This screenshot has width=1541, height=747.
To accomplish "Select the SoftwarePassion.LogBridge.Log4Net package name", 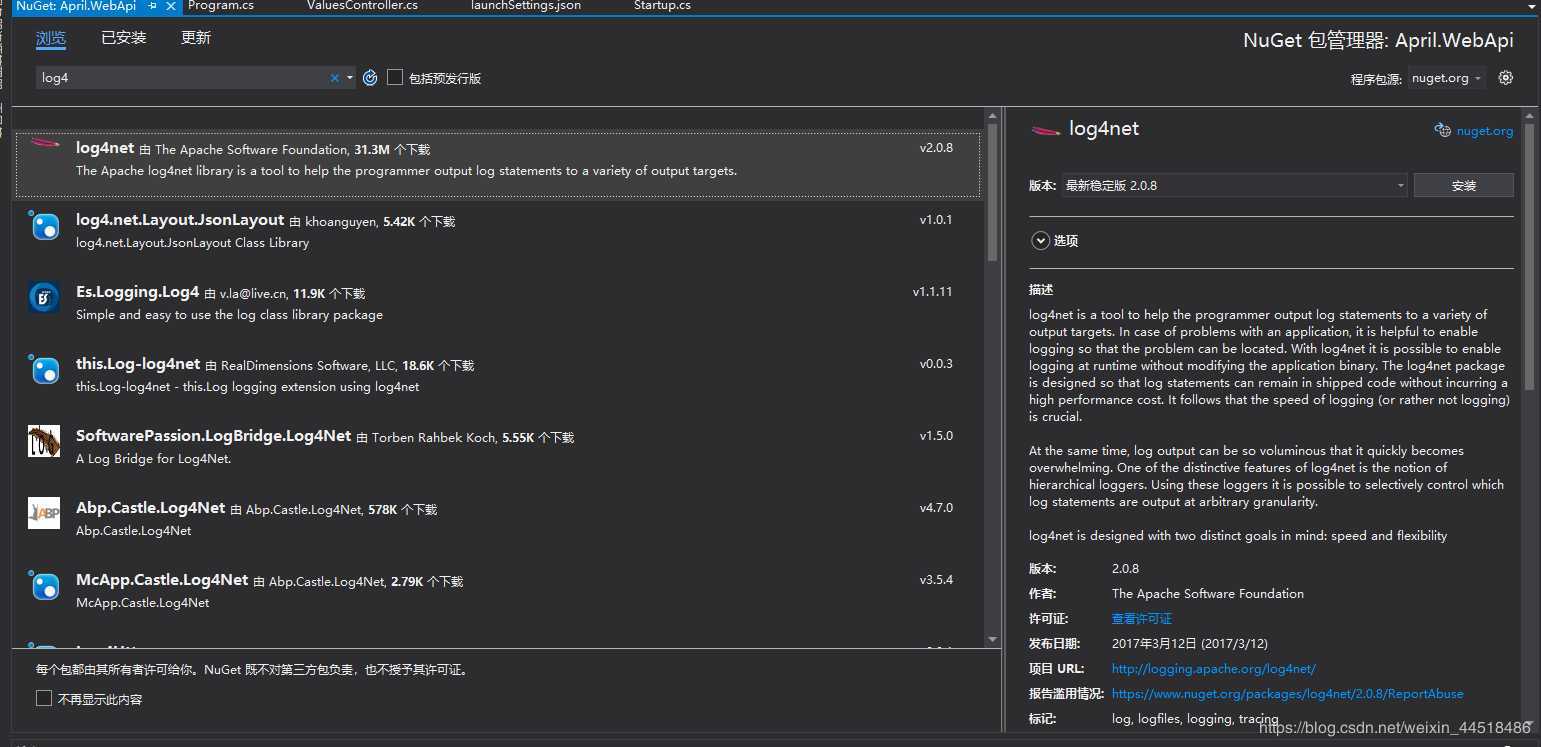I will point(214,436).
